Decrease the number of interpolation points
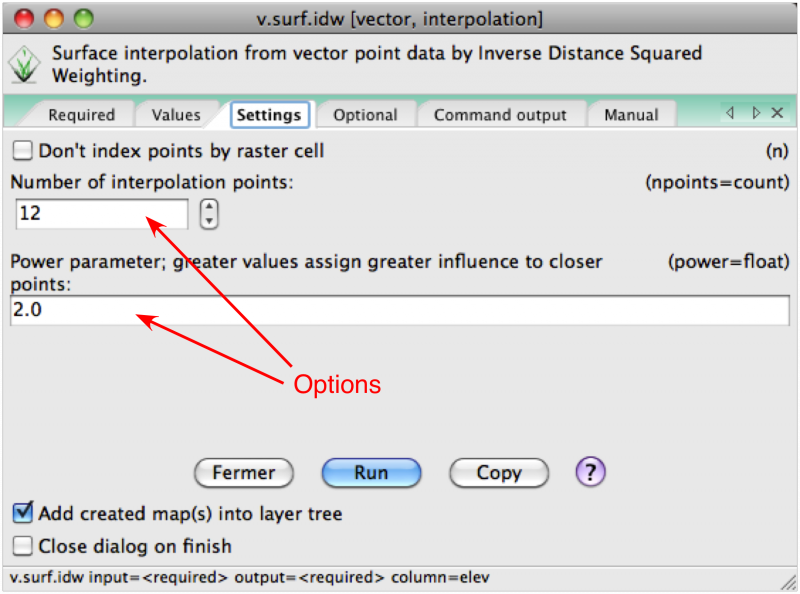Image resolution: width=800 pixels, height=594 pixels. tap(209, 220)
